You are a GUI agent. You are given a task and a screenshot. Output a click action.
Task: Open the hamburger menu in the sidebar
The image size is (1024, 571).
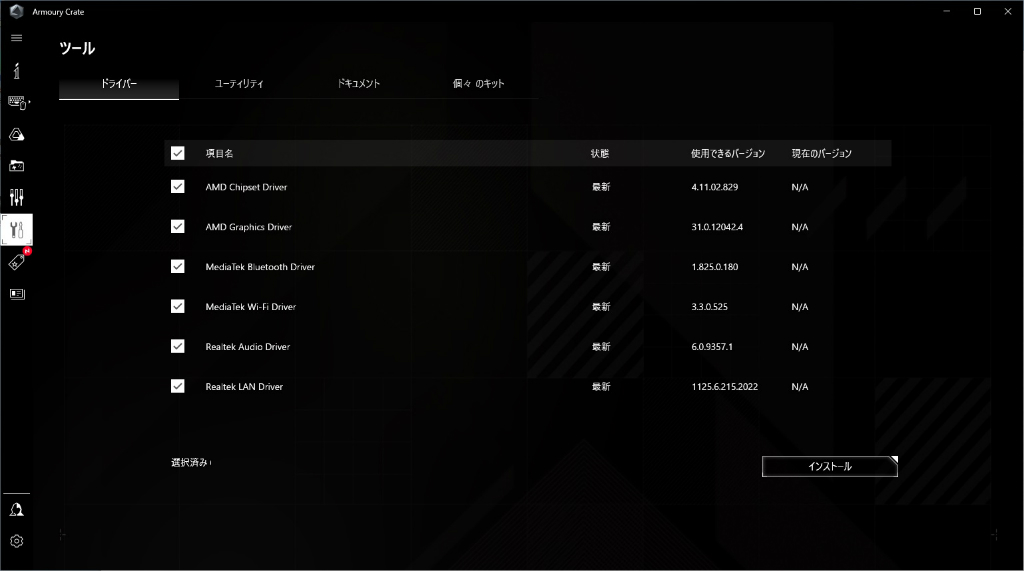tap(17, 38)
